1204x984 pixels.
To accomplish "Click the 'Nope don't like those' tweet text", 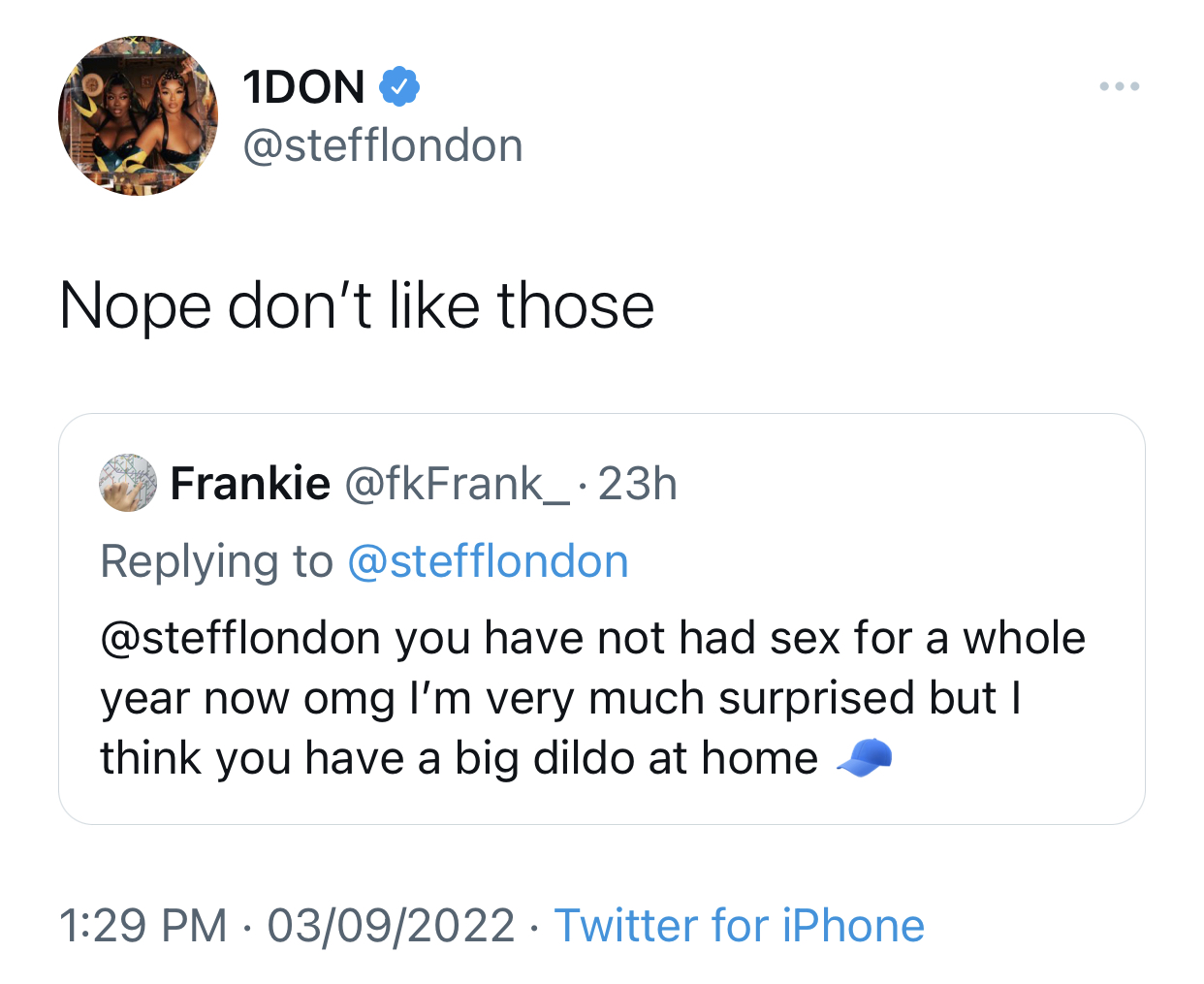I will click(357, 306).
